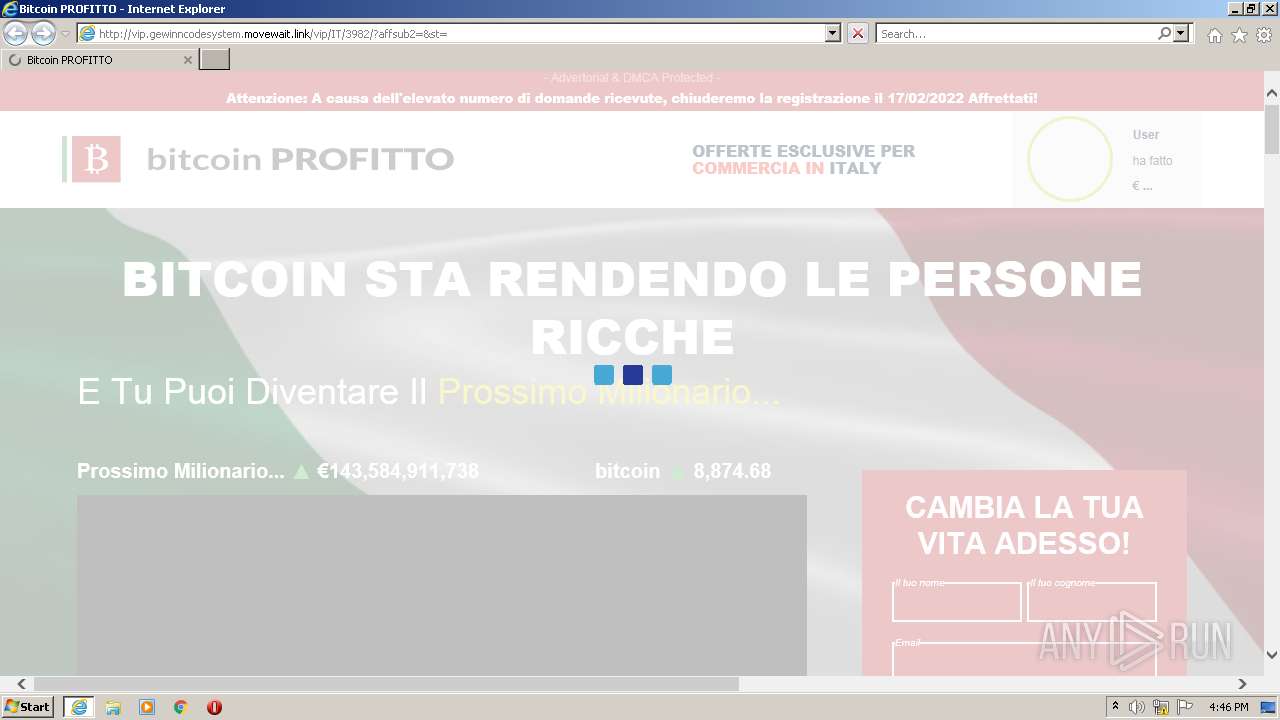Click the horizontal scrollbar thumb
The image size is (1280, 720).
pos(386,684)
